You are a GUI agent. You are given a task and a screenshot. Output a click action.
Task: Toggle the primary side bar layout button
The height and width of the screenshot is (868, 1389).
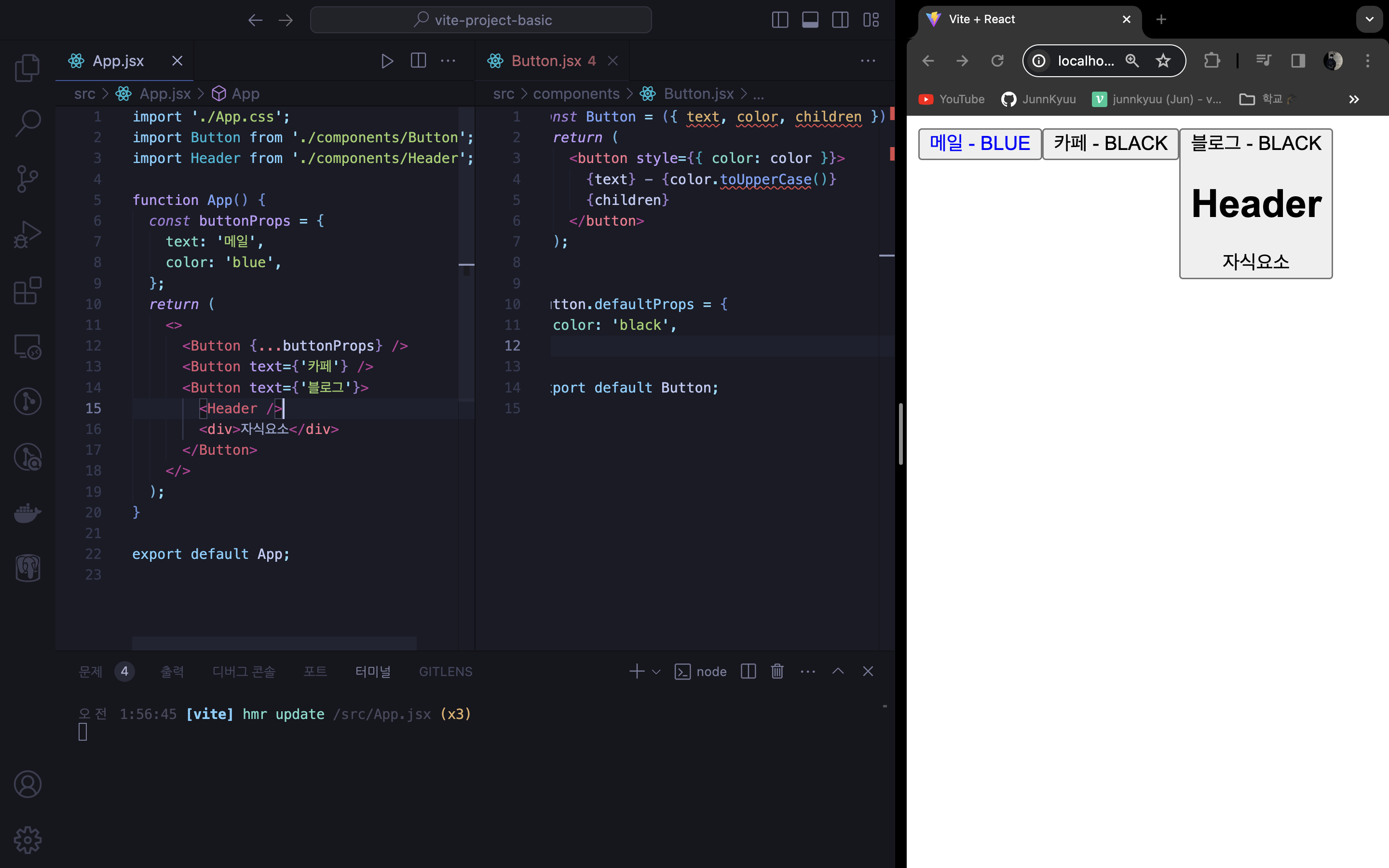tap(779, 20)
